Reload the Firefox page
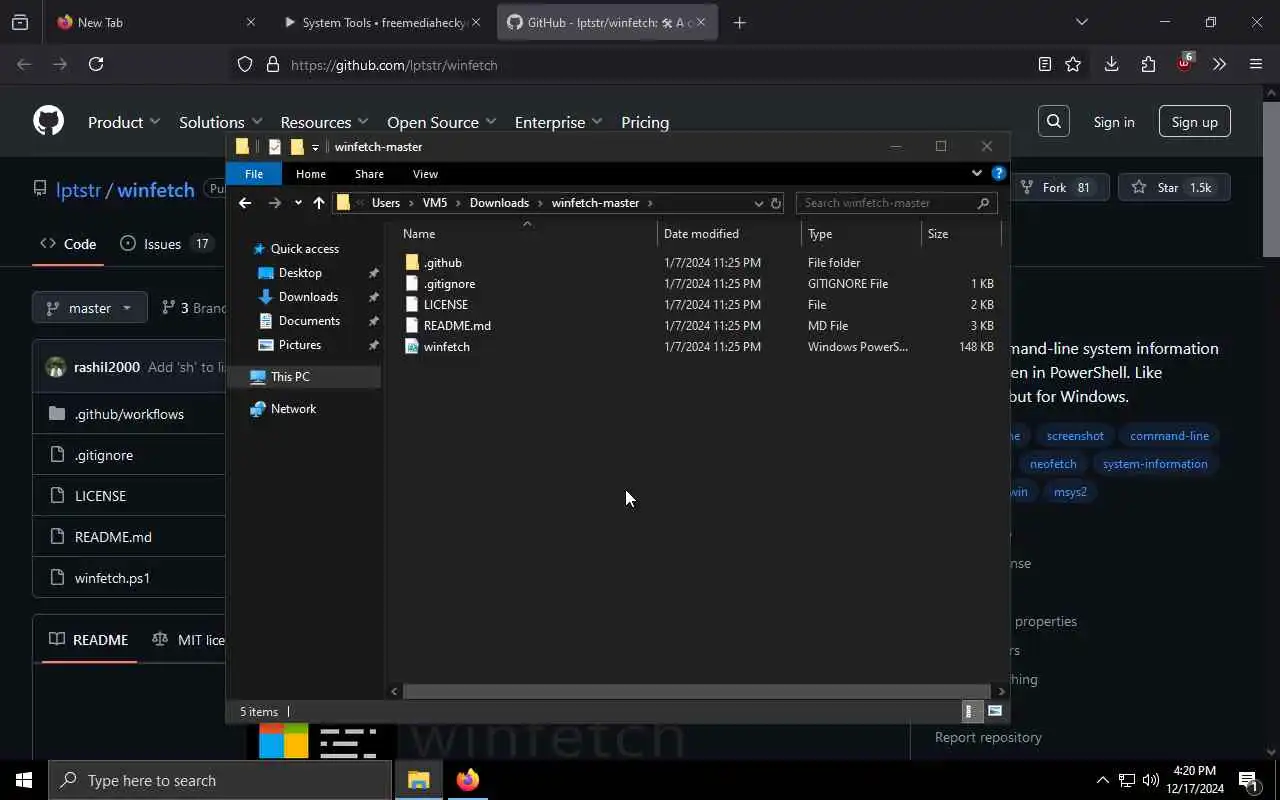This screenshot has width=1280, height=800. coord(96,64)
